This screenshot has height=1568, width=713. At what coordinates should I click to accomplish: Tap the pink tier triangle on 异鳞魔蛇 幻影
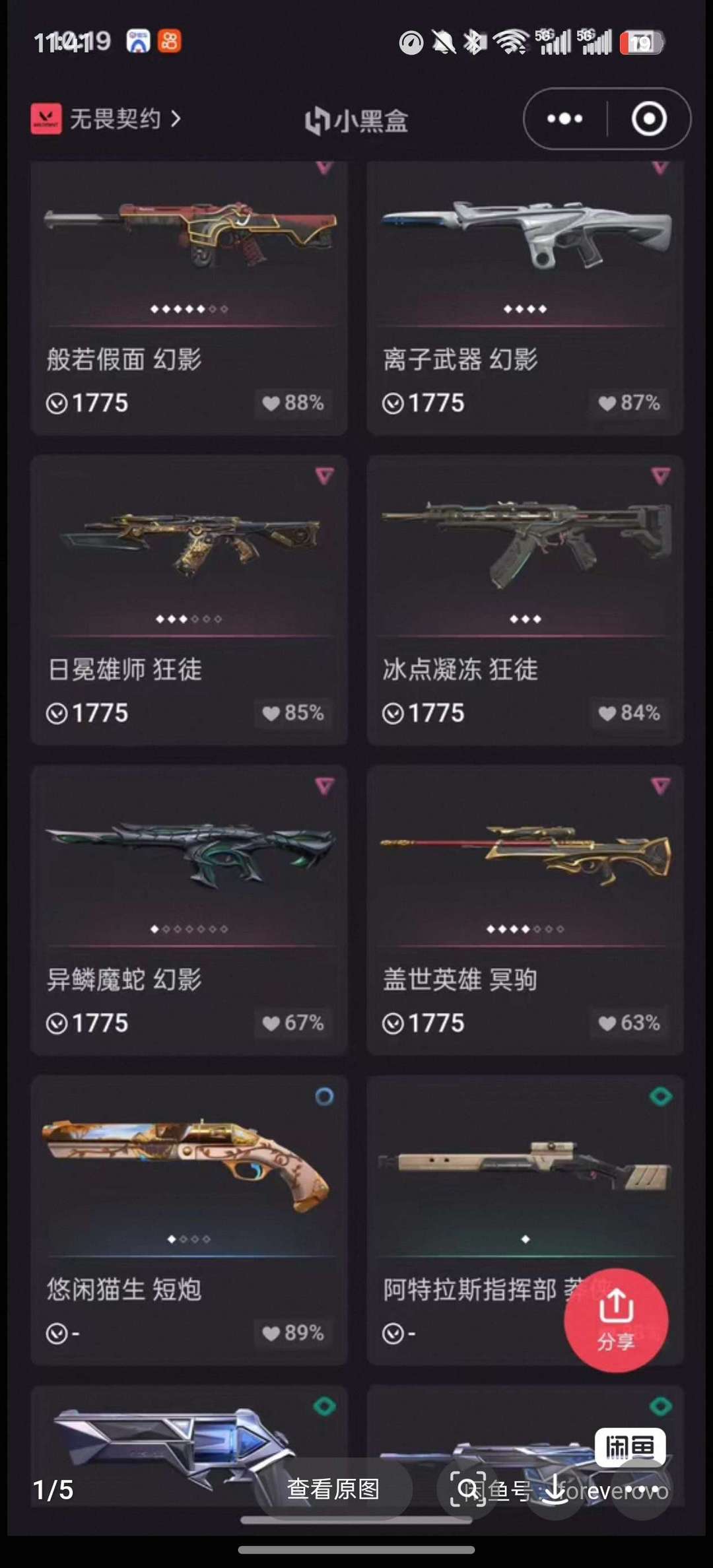click(324, 786)
